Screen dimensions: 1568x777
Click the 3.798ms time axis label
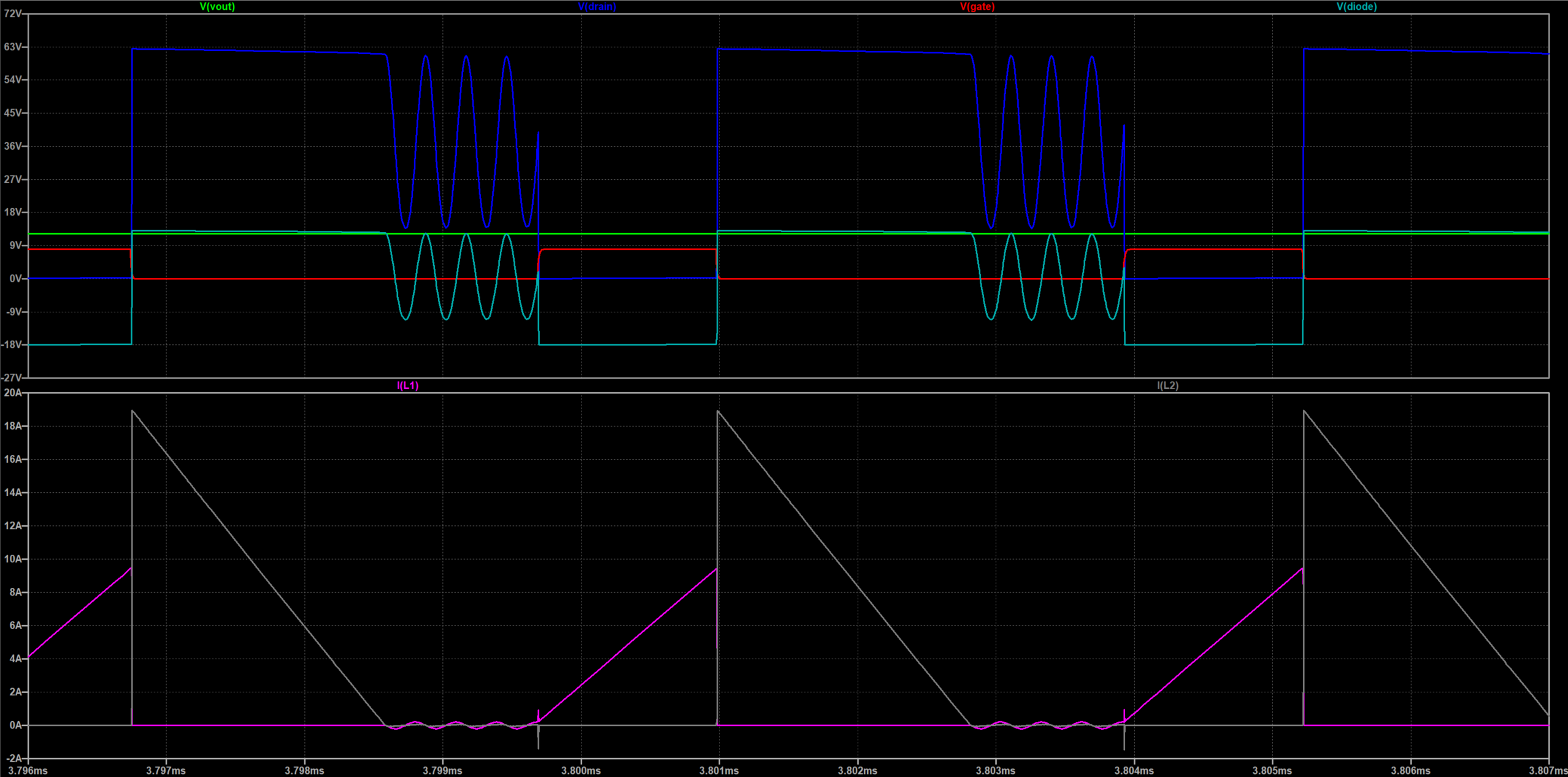tap(304, 770)
